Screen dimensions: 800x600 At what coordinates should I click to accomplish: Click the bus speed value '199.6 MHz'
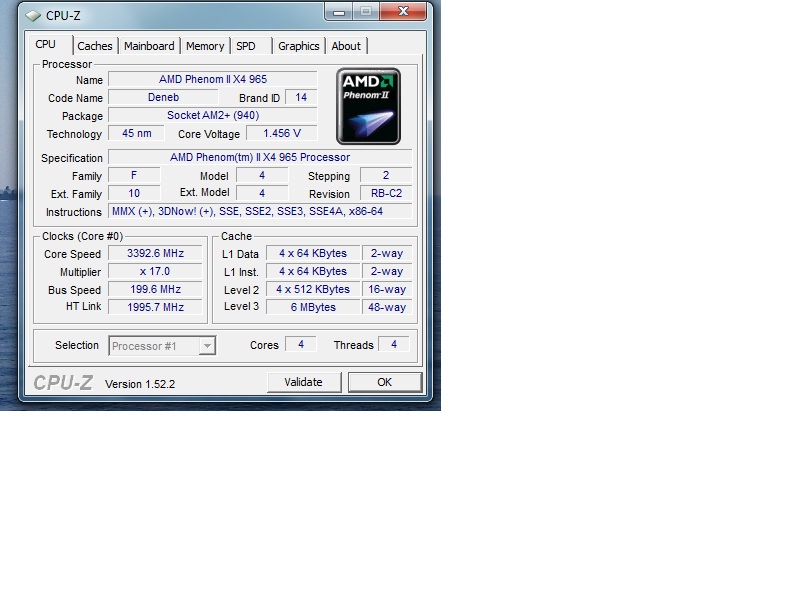pyautogui.click(x=156, y=289)
